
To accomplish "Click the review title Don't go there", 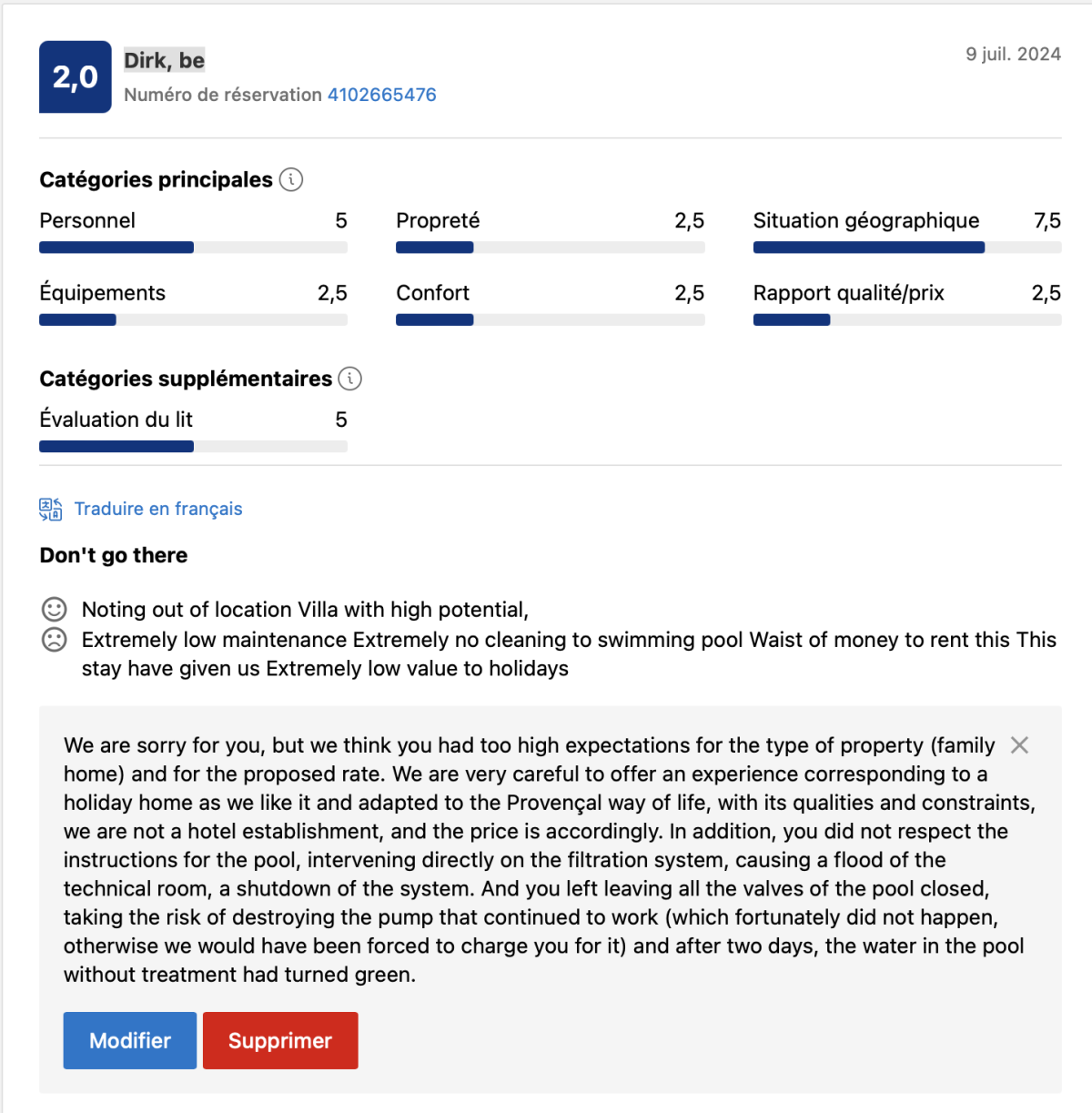I will (114, 555).
